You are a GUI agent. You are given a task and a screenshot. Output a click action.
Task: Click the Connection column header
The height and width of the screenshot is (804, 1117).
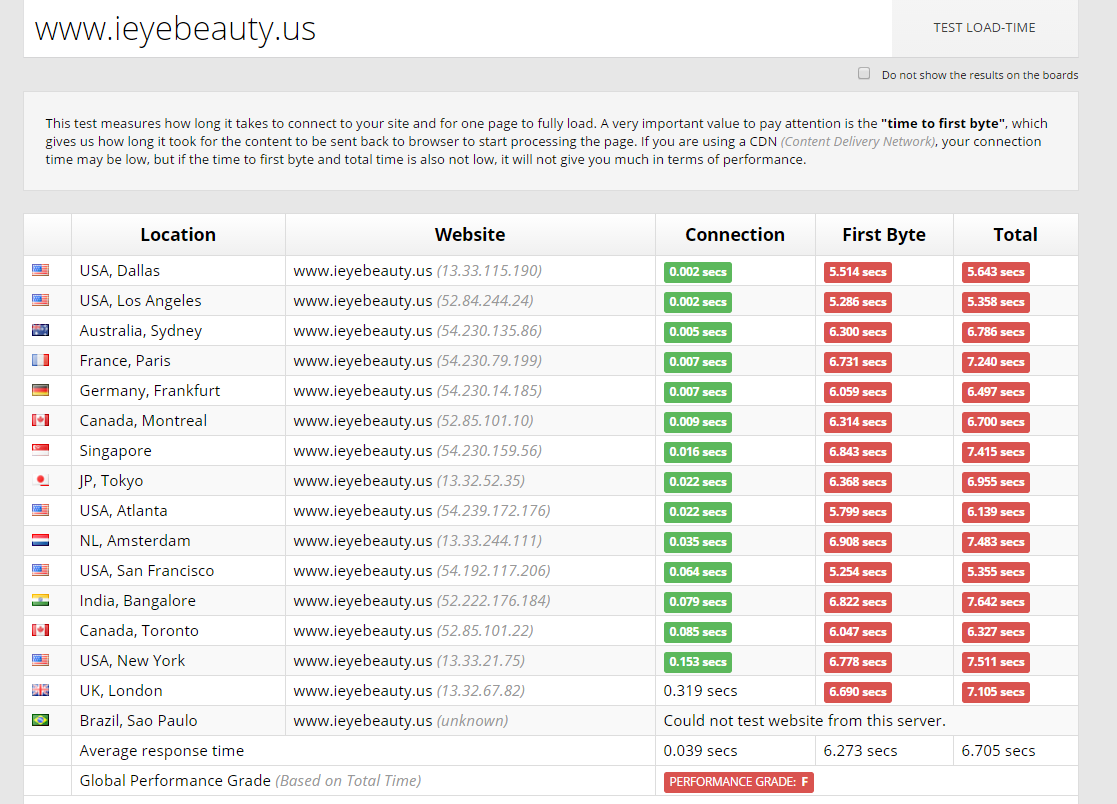735,235
